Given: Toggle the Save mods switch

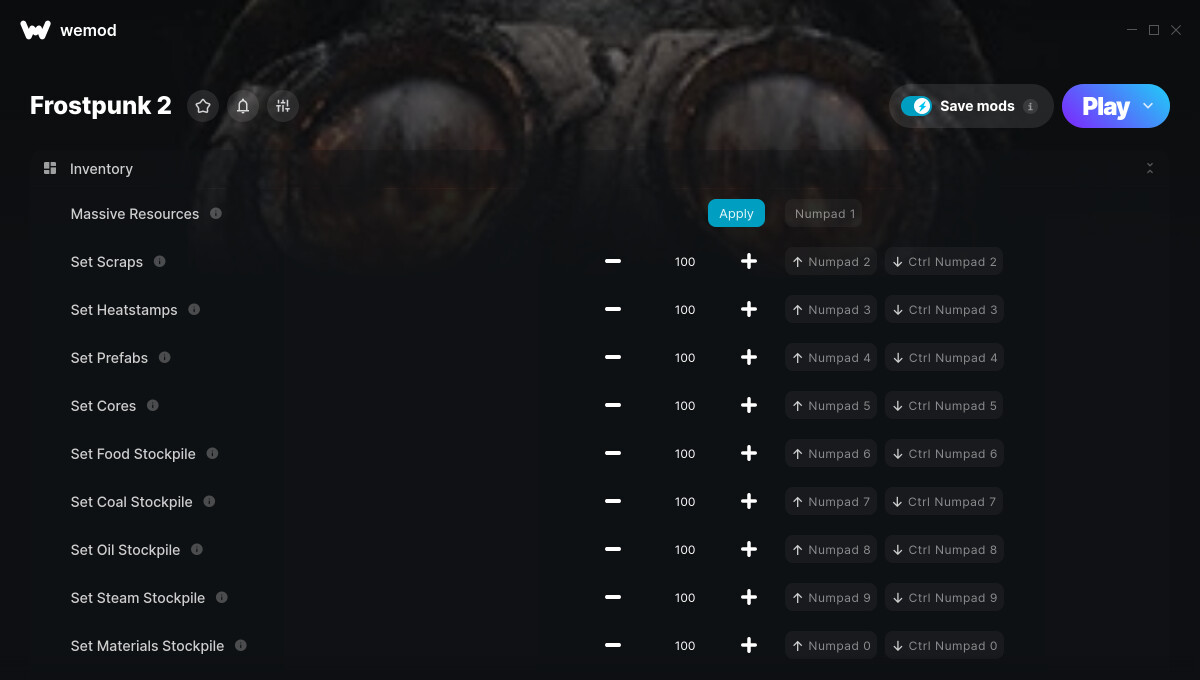Looking at the screenshot, I should (916, 106).
